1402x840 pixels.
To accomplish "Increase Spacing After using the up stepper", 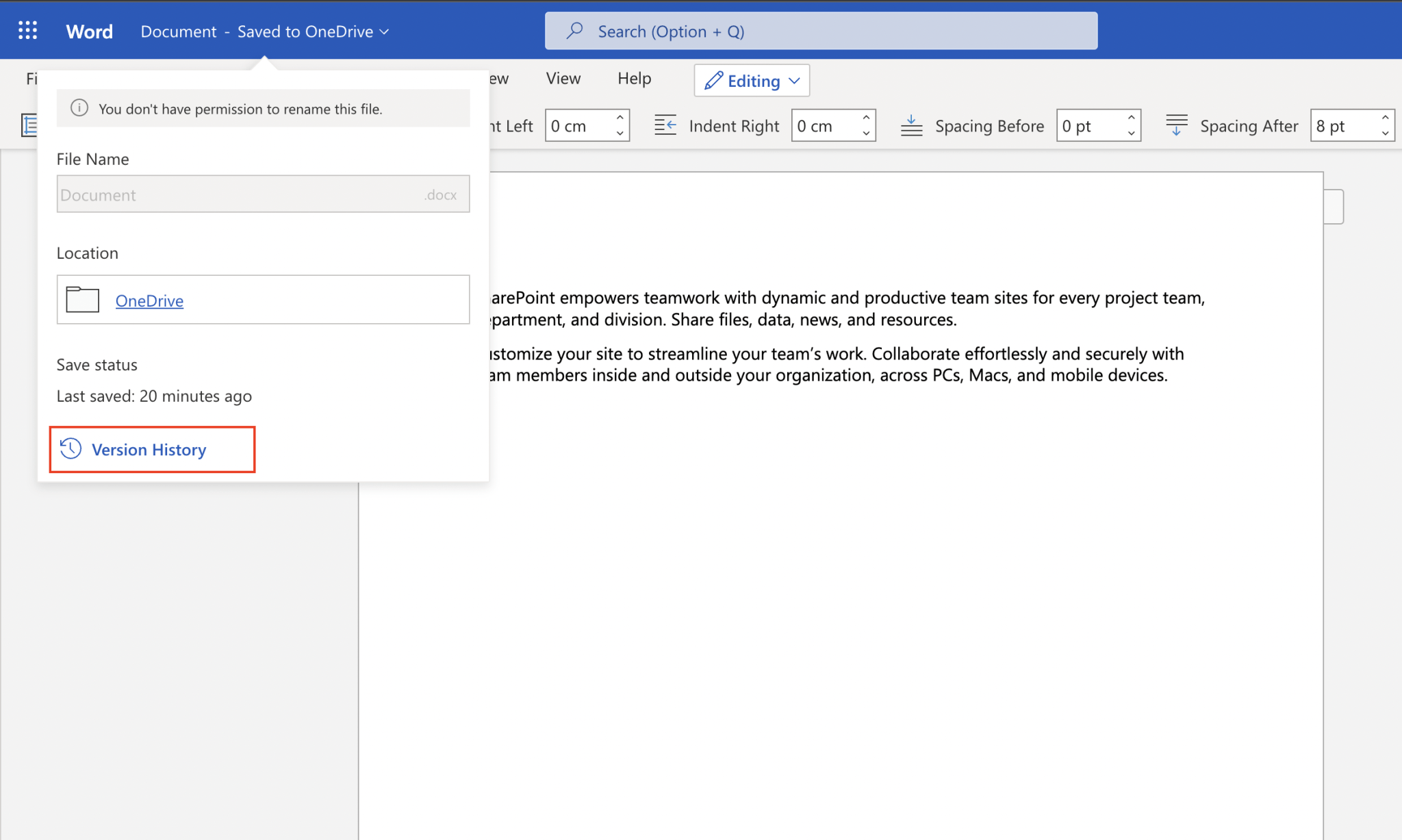I will [1386, 118].
